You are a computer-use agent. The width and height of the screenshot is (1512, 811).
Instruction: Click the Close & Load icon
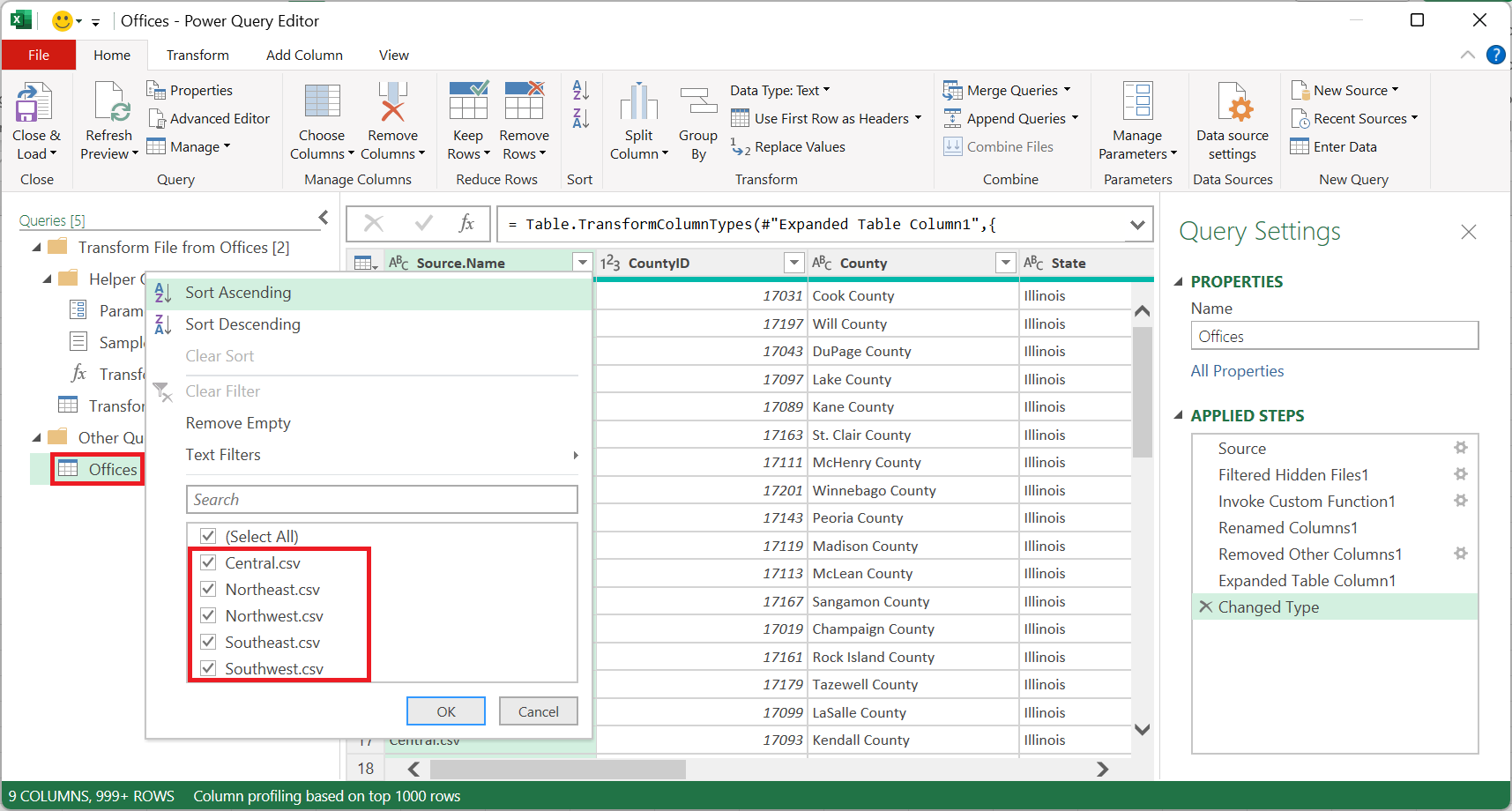tap(34, 102)
